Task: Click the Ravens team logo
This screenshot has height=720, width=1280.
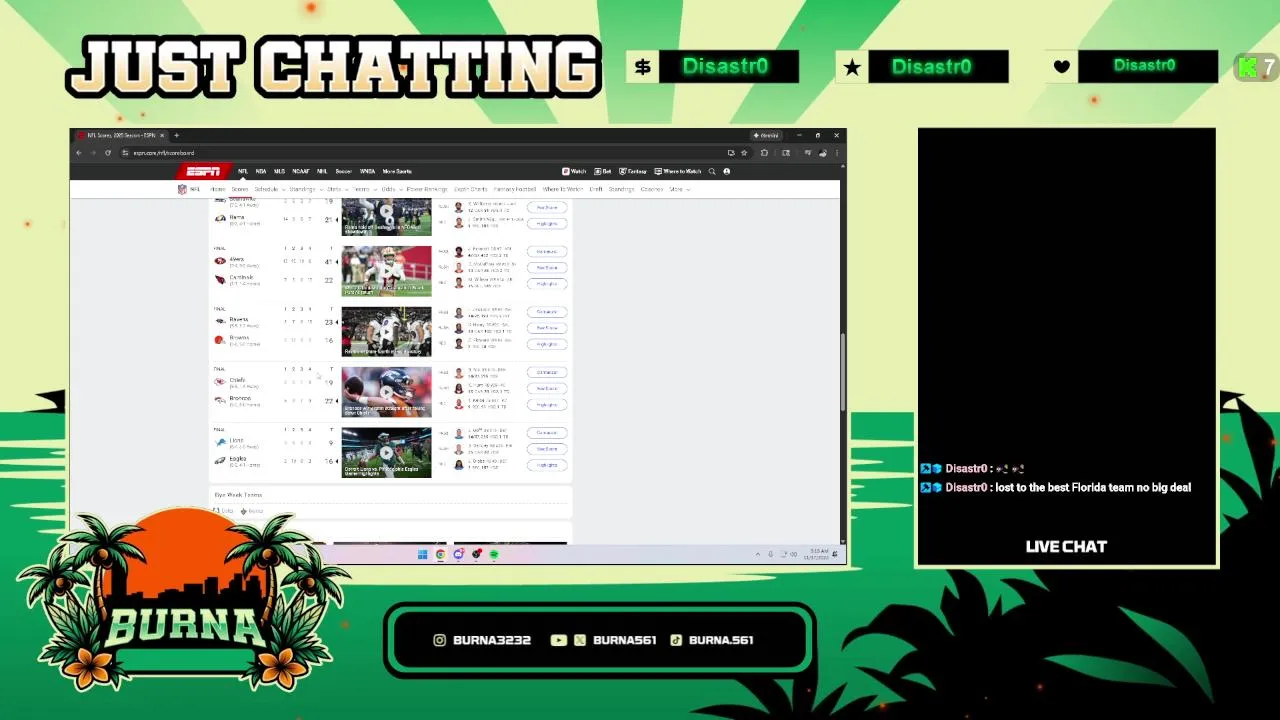Action: tap(220, 321)
